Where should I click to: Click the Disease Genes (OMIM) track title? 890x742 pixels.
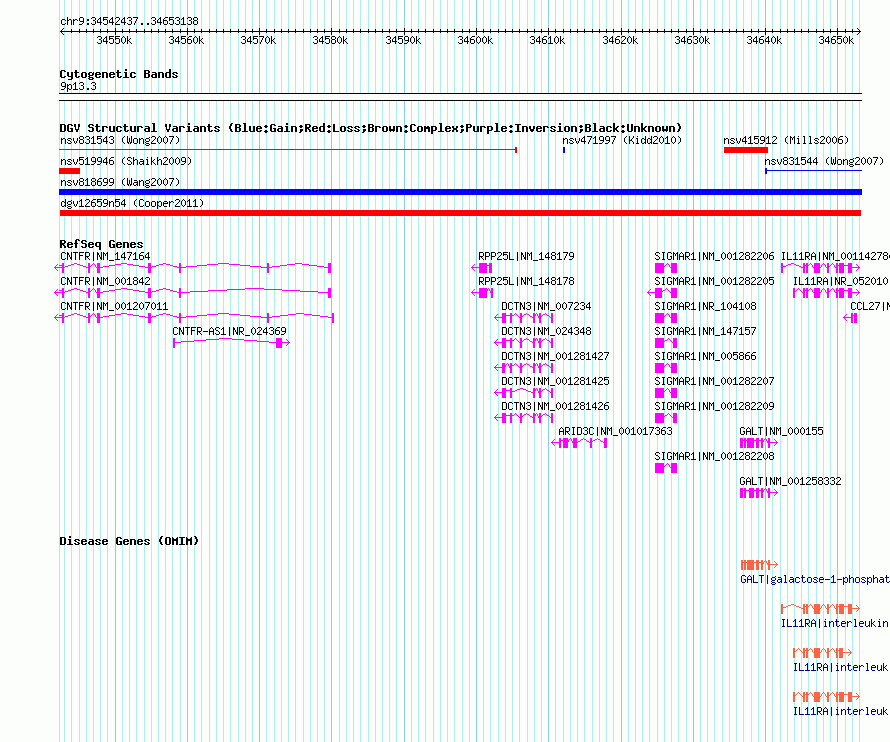[129, 541]
